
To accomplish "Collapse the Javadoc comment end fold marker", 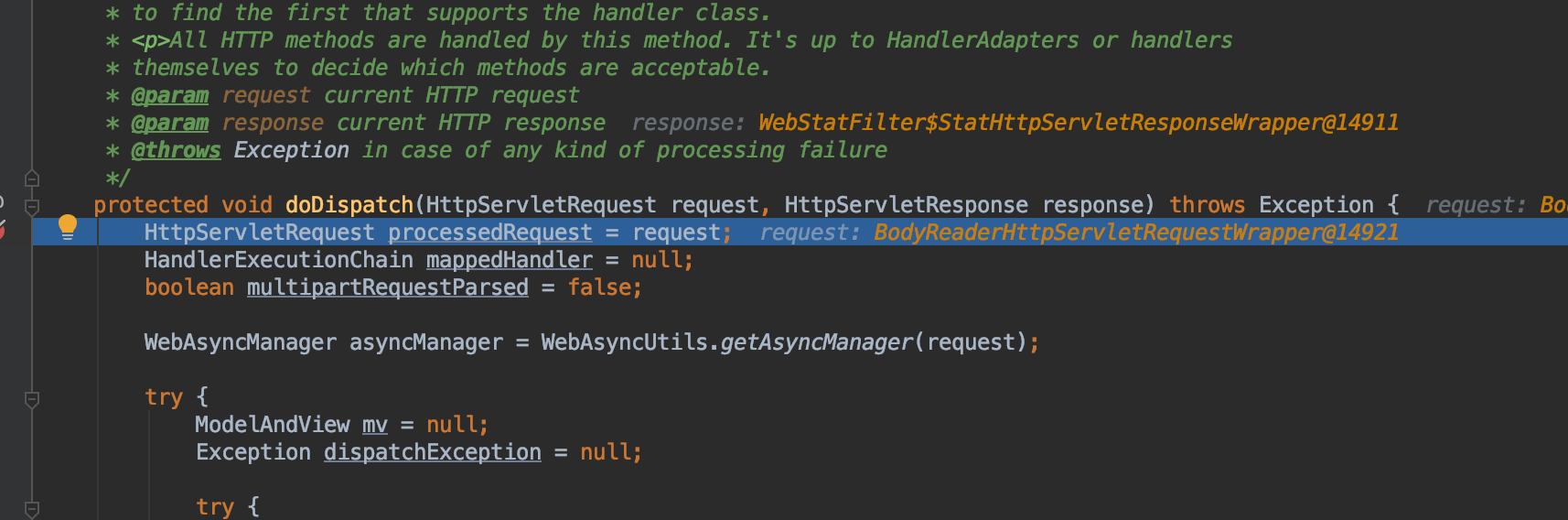I will (x=31, y=179).
